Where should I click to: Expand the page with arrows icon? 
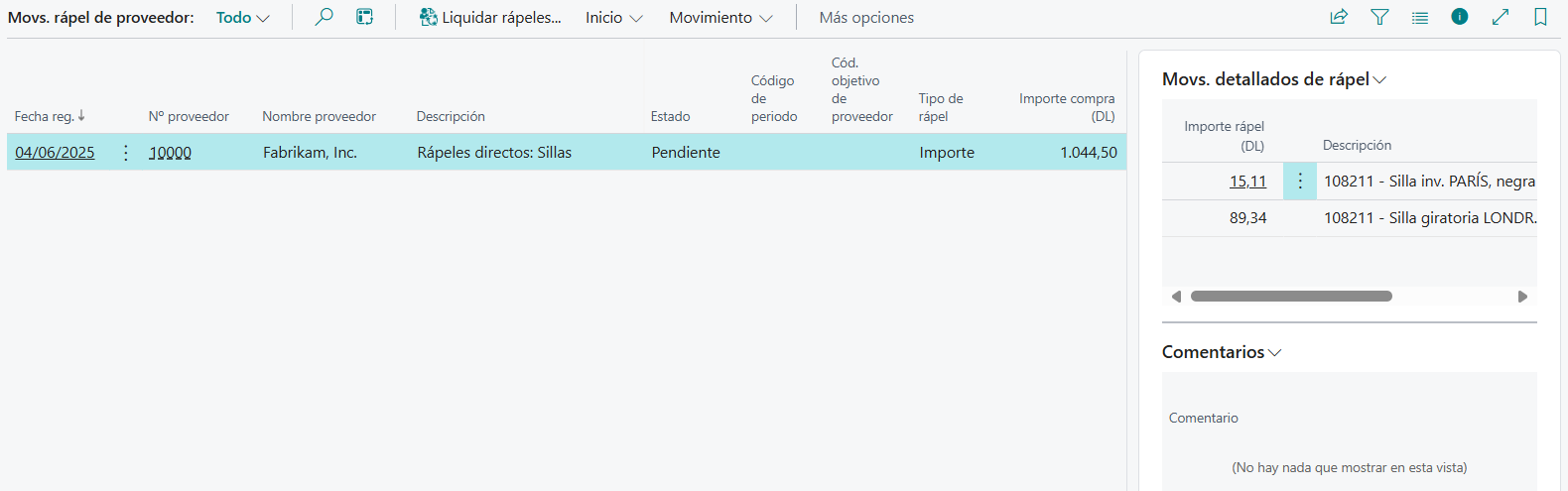click(1501, 17)
